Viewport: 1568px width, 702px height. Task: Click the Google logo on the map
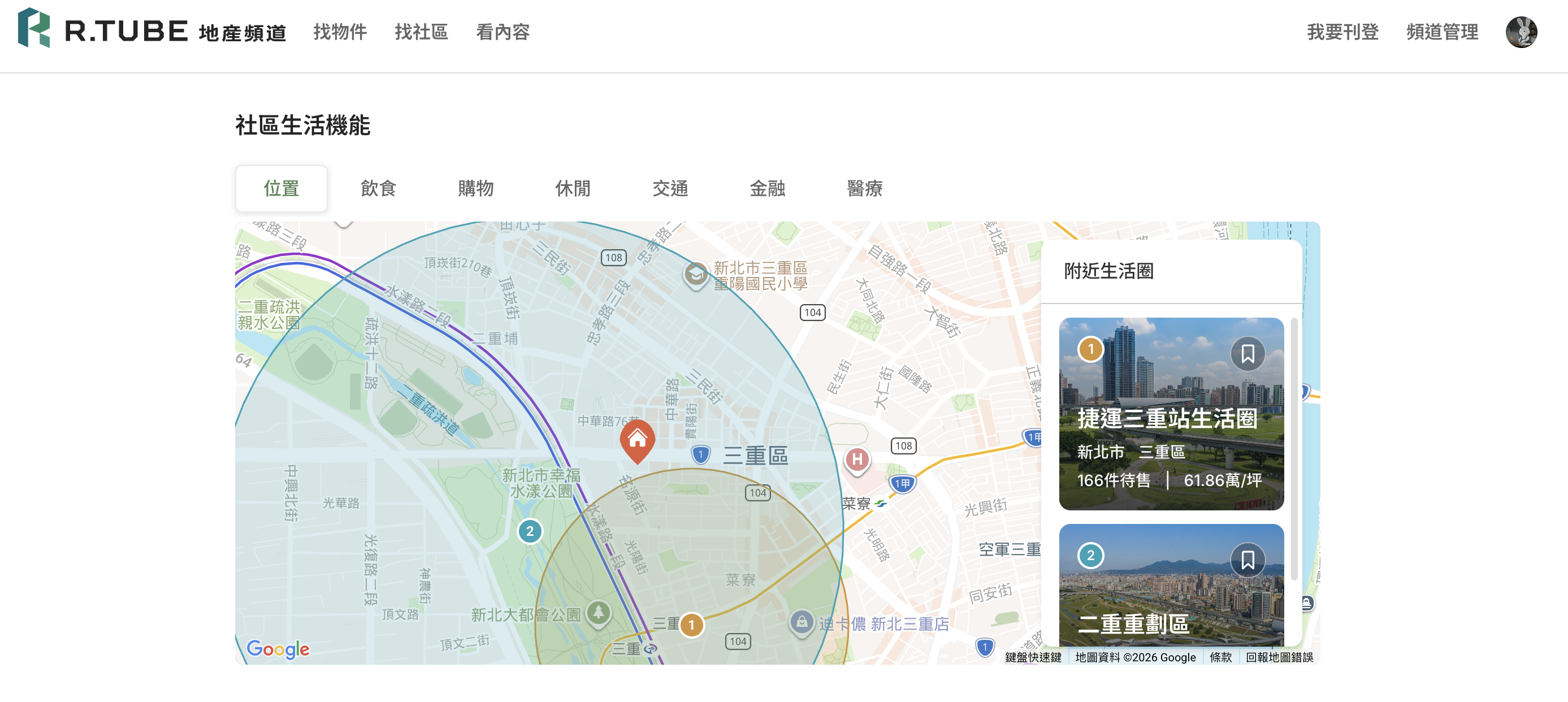click(278, 649)
